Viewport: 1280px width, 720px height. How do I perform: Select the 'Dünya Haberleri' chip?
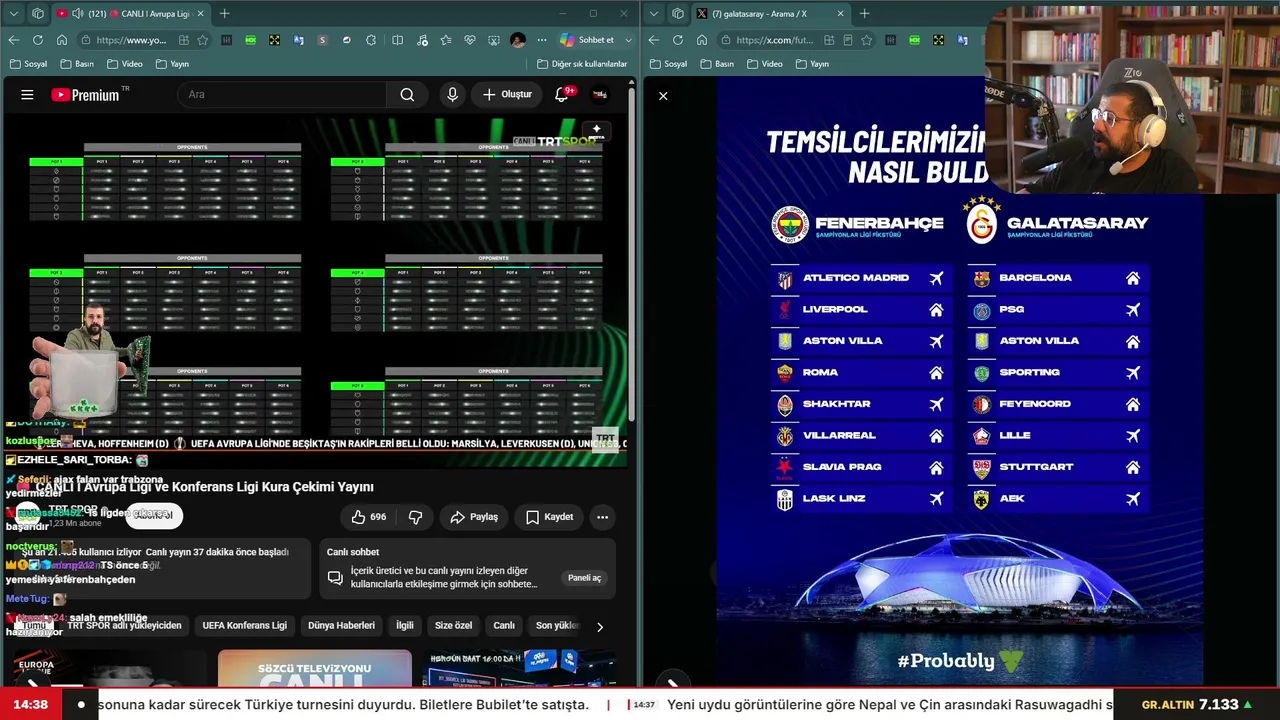[341, 626]
